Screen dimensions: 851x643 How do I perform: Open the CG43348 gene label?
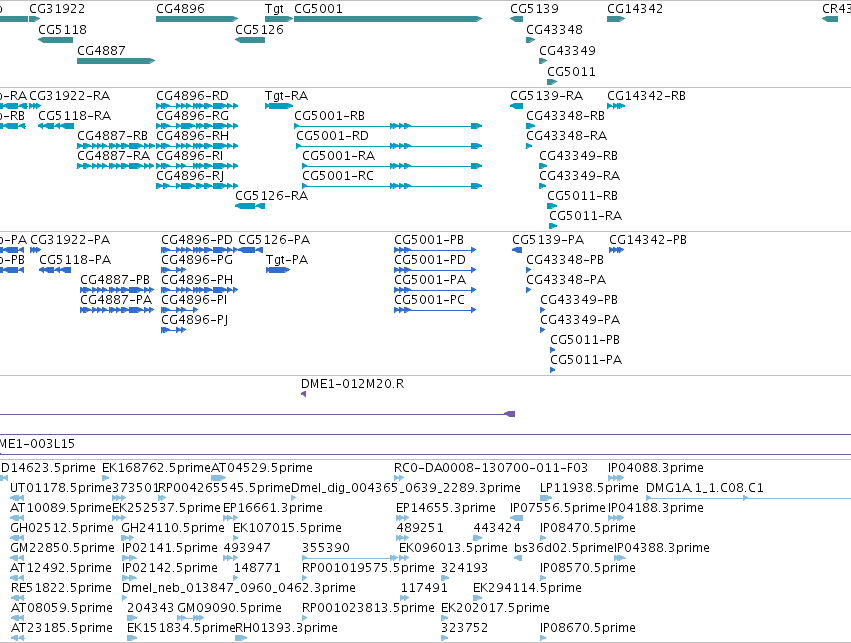(x=555, y=29)
